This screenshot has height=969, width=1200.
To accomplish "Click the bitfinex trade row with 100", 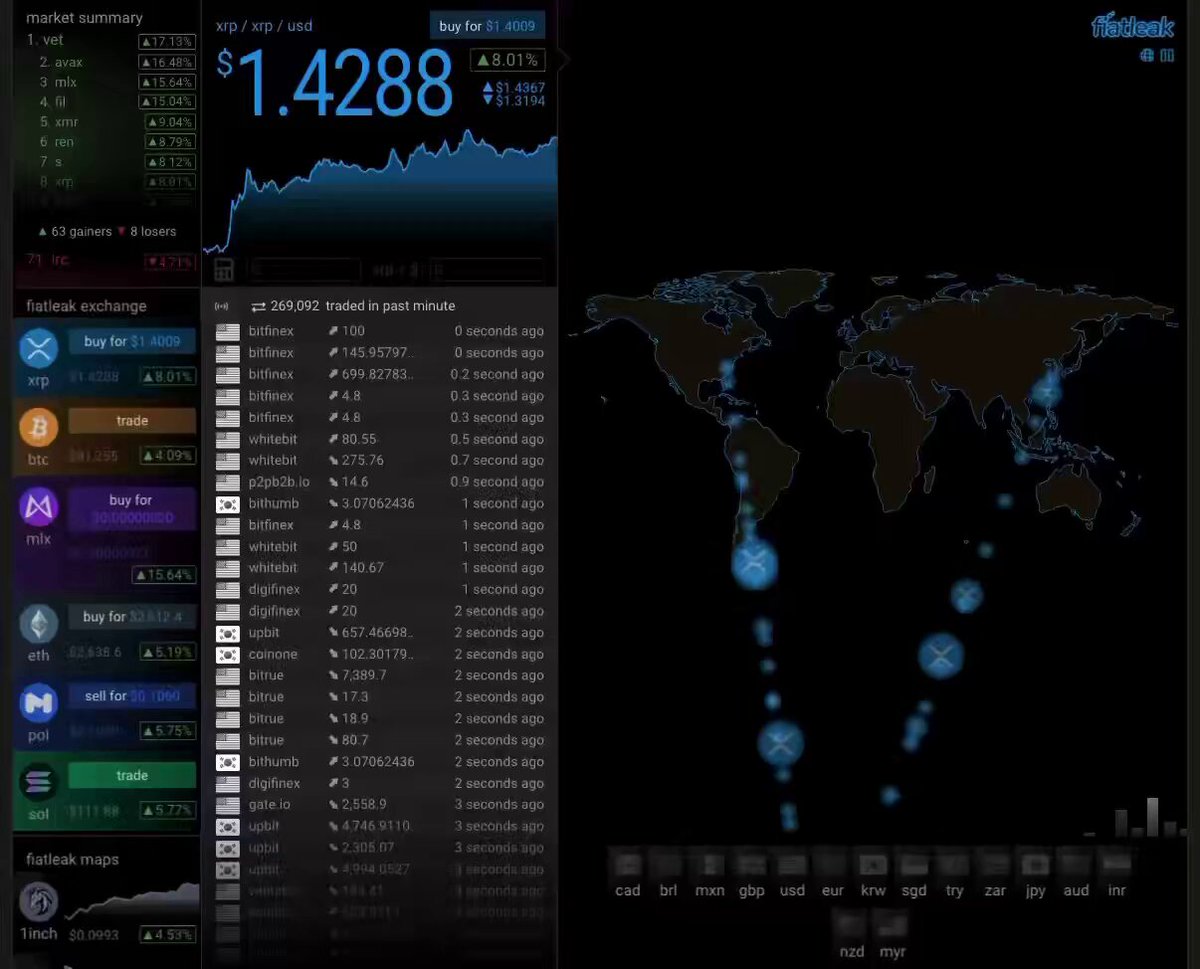I will [380, 331].
